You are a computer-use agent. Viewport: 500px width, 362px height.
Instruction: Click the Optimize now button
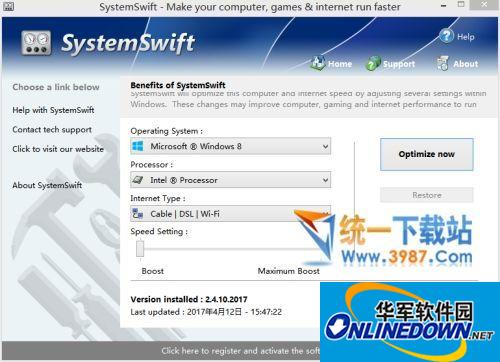(427, 154)
